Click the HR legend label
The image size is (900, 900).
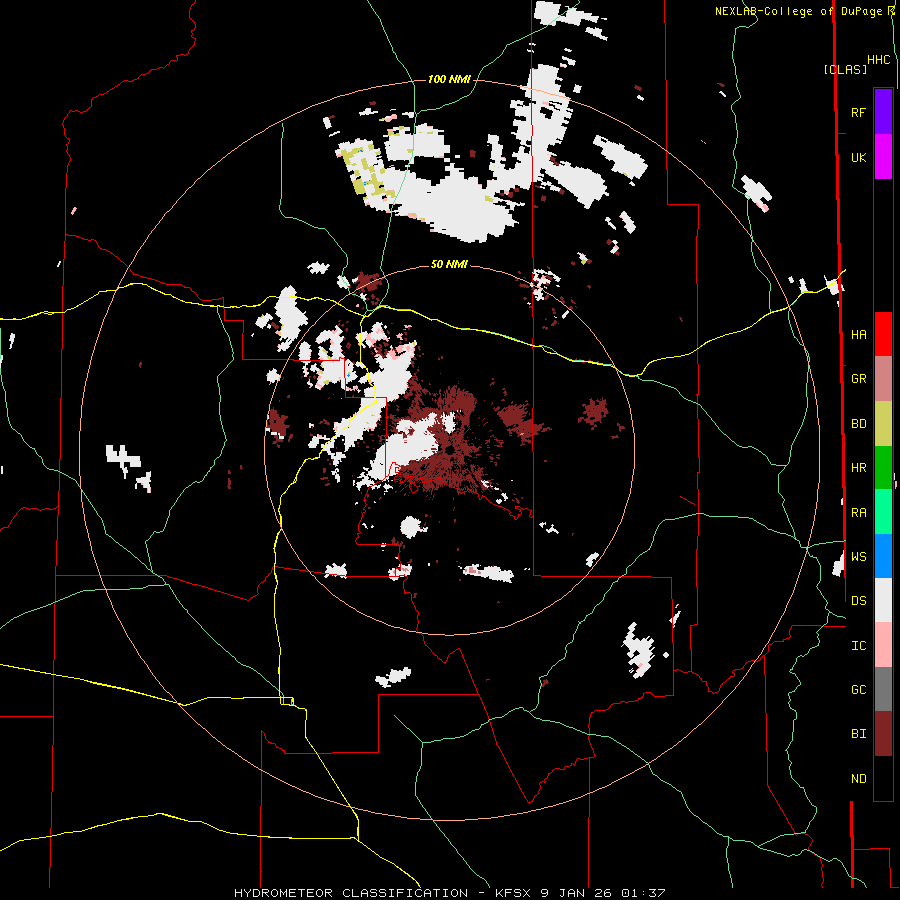coord(858,468)
